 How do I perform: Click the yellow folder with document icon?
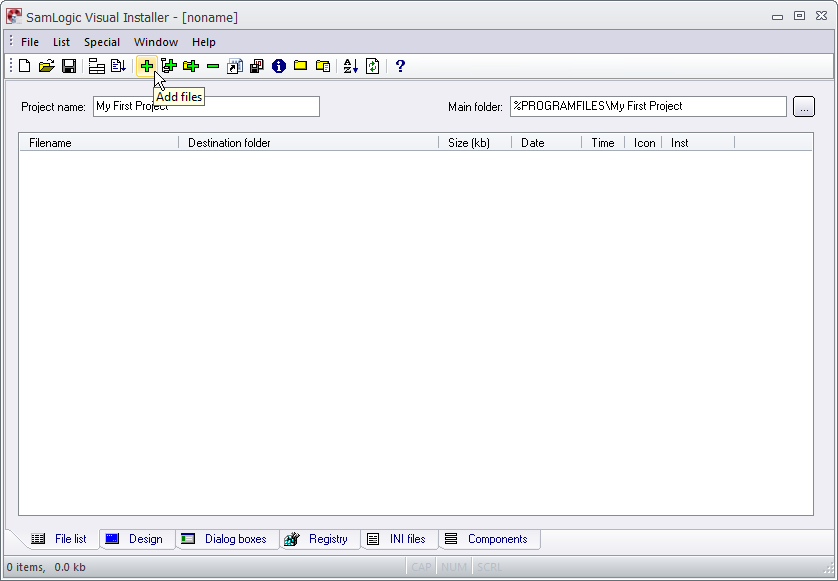[323, 66]
